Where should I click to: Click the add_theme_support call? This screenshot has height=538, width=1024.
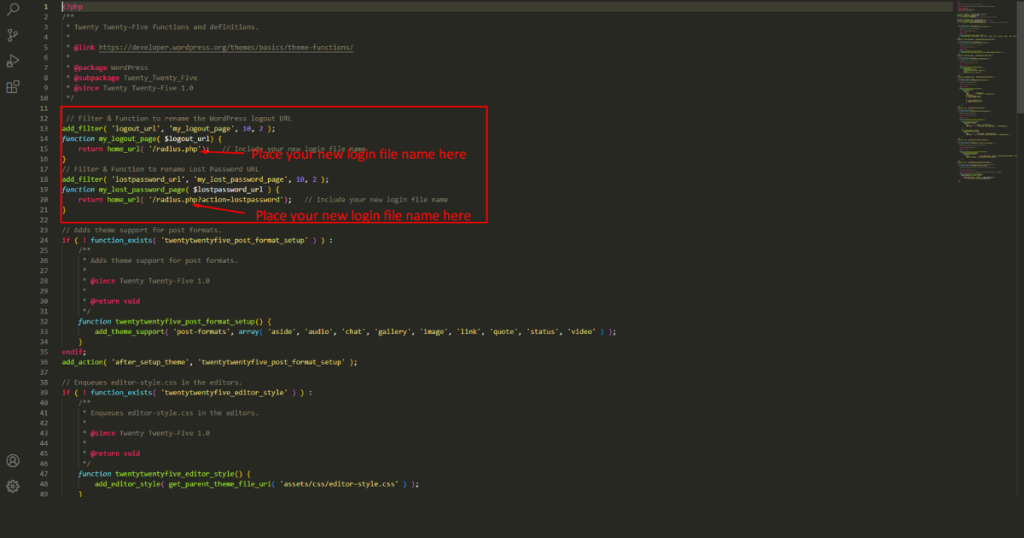(x=129, y=332)
